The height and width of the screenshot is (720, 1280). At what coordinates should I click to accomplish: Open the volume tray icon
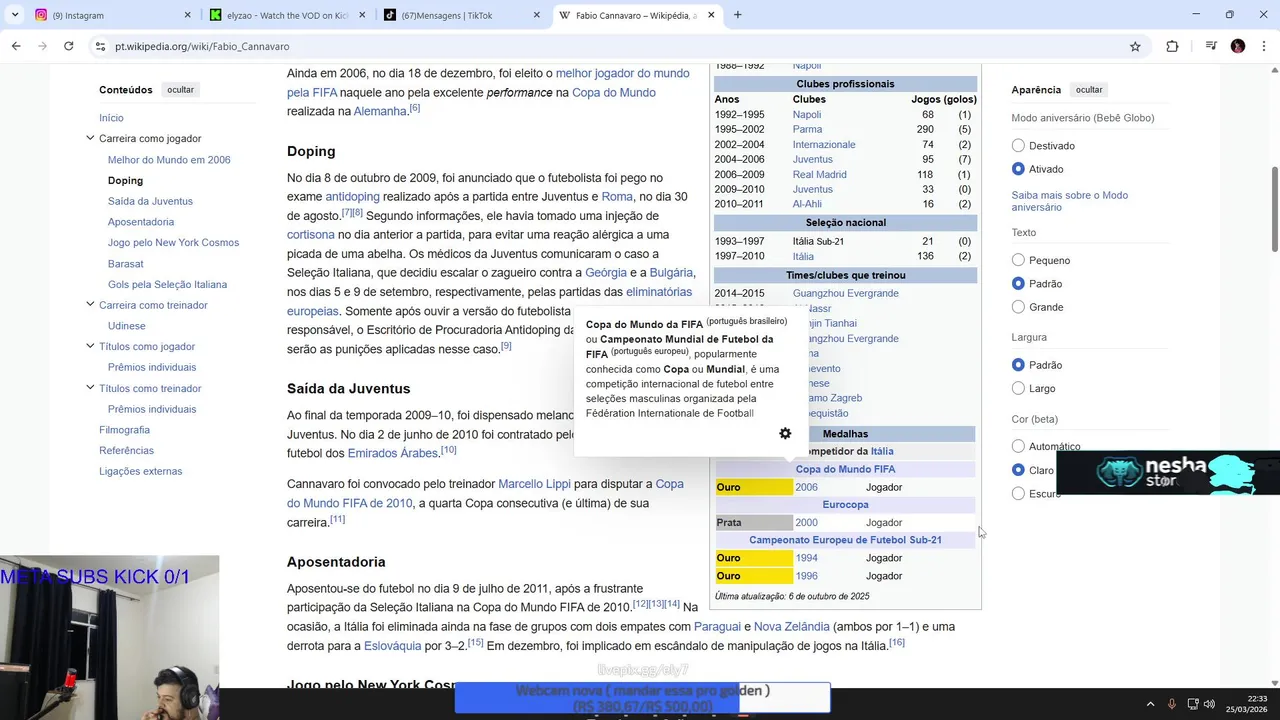1209,704
